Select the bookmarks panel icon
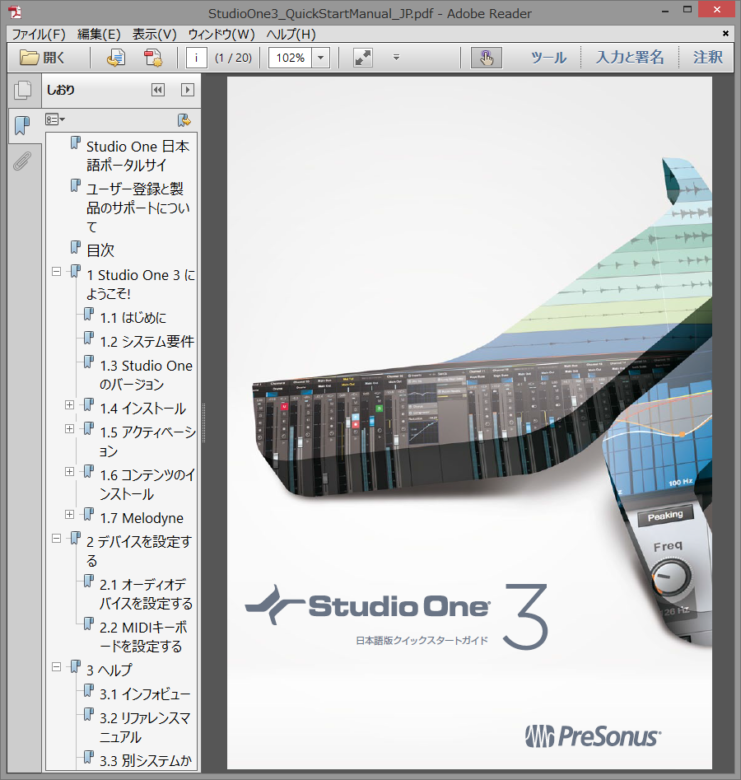The image size is (741, 780). [x=22, y=125]
